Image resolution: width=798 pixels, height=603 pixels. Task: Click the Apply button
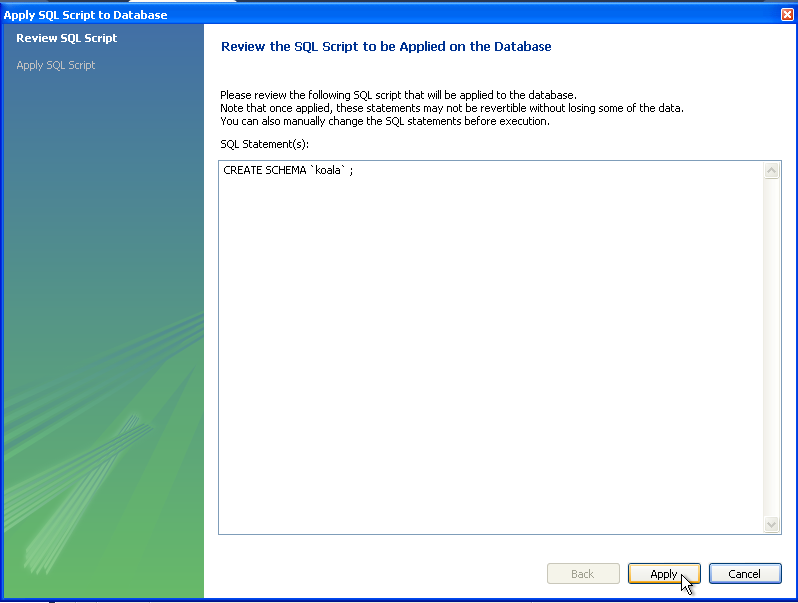[664, 574]
